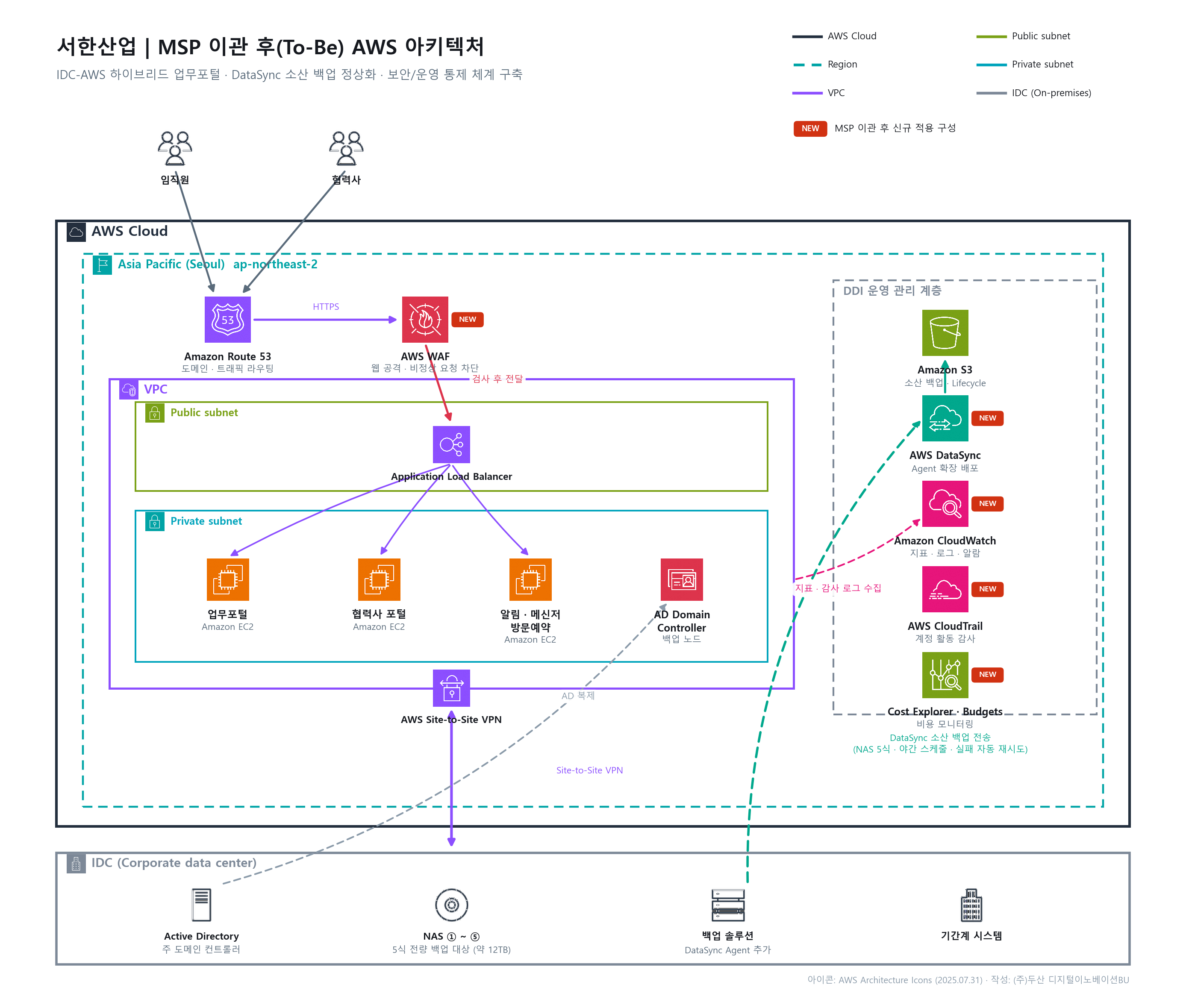Click the 협력사 users icon
The image size is (1186, 1008).
[x=346, y=149]
